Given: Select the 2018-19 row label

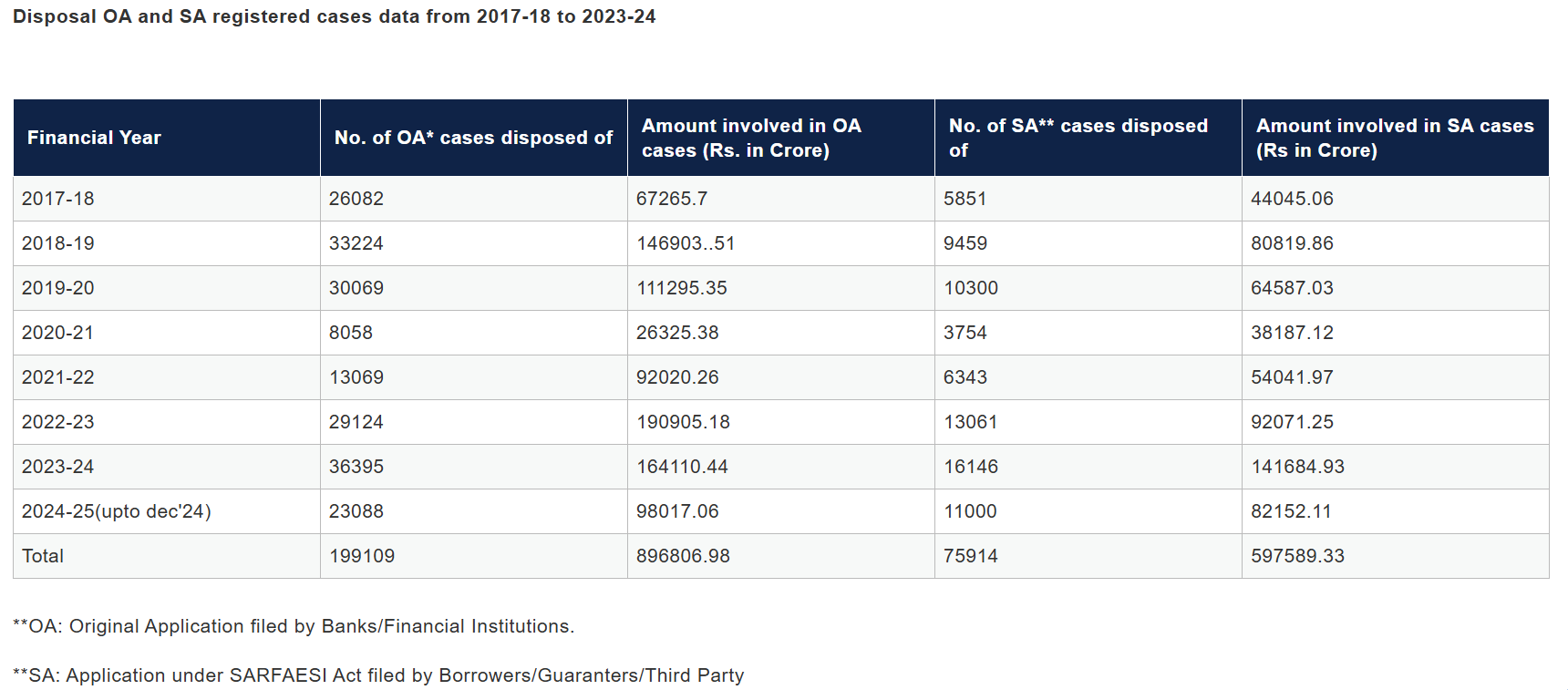Looking at the screenshot, I should tap(58, 243).
